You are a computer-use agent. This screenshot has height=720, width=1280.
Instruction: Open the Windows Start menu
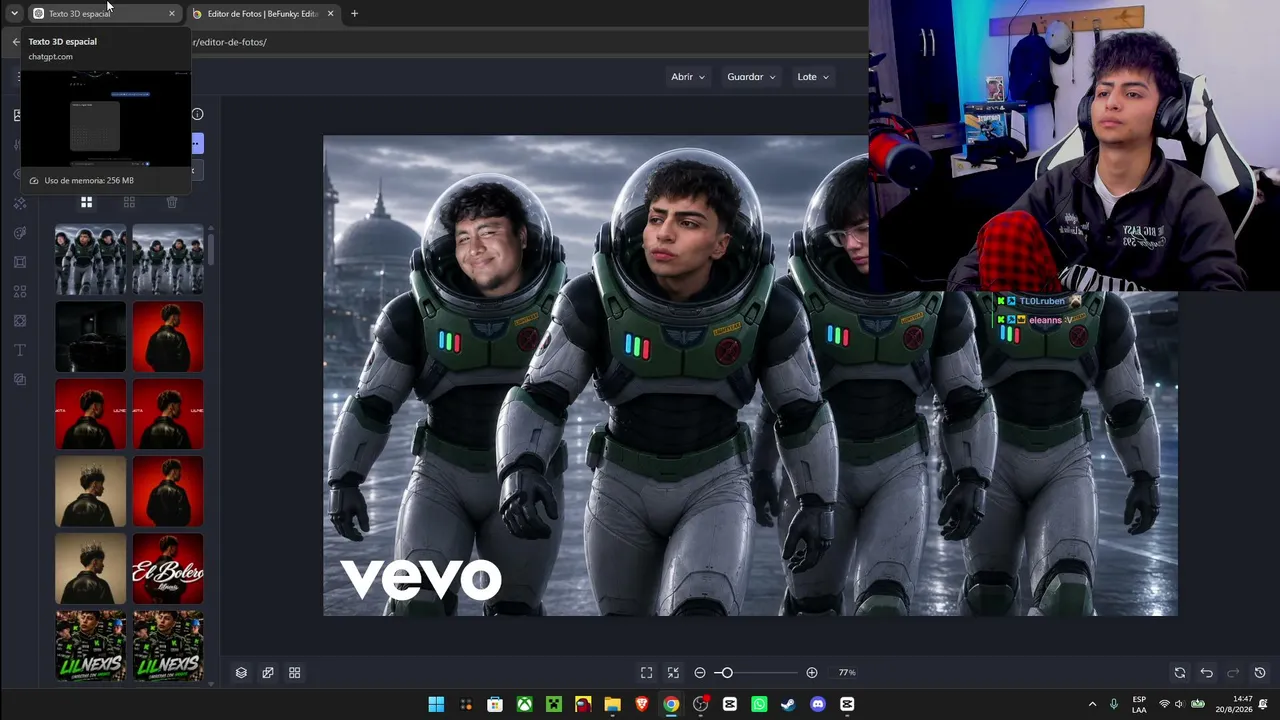[436, 704]
